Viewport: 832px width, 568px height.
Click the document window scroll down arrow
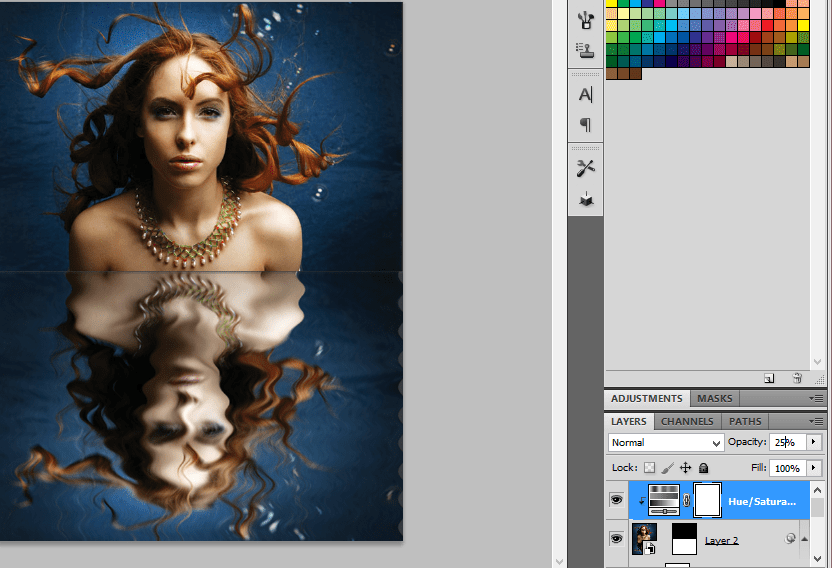[x=559, y=561]
